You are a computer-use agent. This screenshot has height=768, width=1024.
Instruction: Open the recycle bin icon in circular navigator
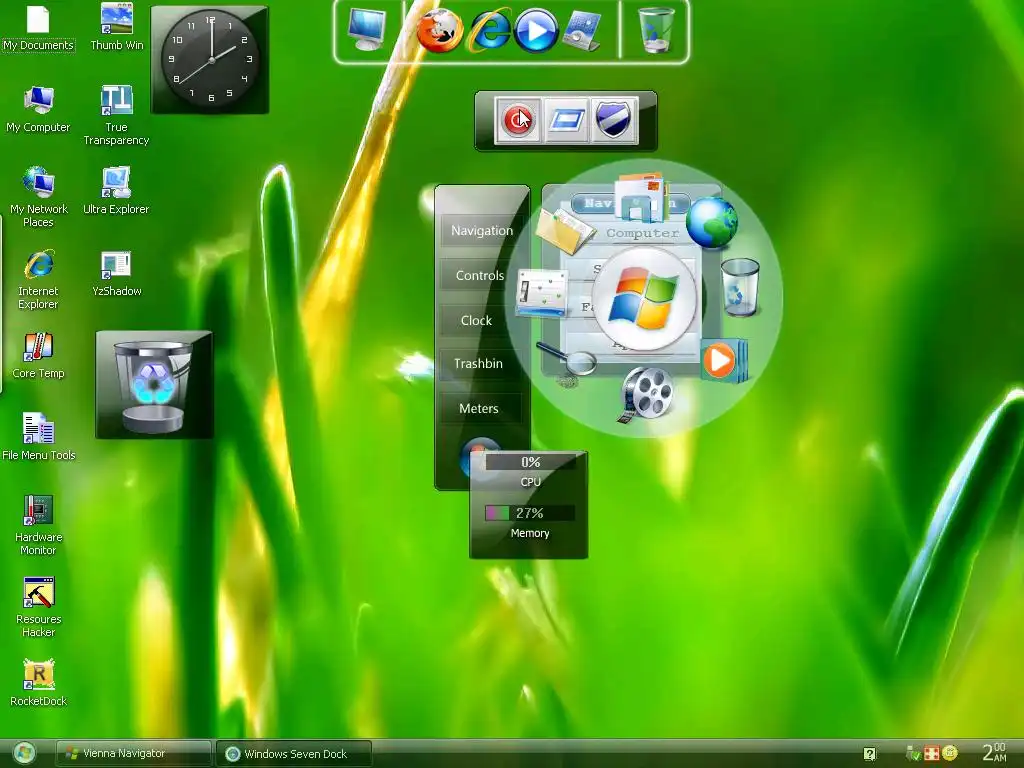[740, 287]
